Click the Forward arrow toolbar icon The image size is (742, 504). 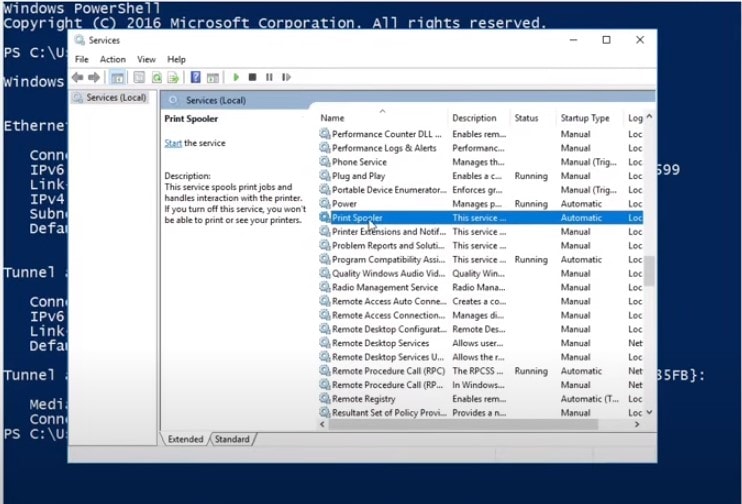click(x=94, y=77)
